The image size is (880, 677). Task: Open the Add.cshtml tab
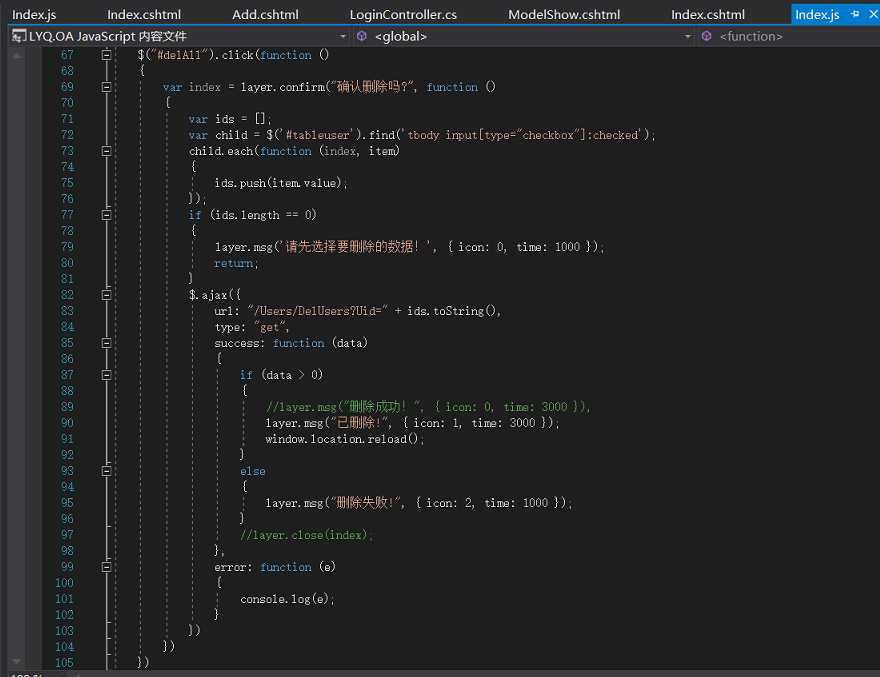click(x=265, y=15)
